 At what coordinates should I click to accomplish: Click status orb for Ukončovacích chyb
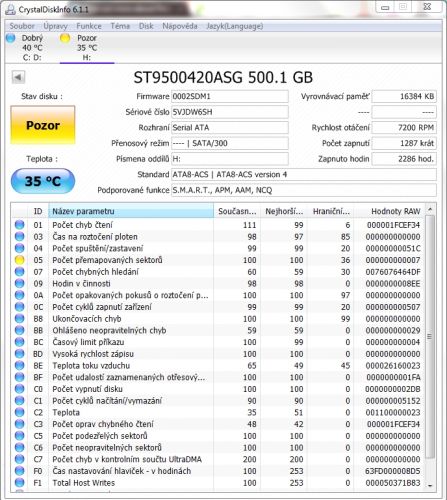tap(20, 318)
